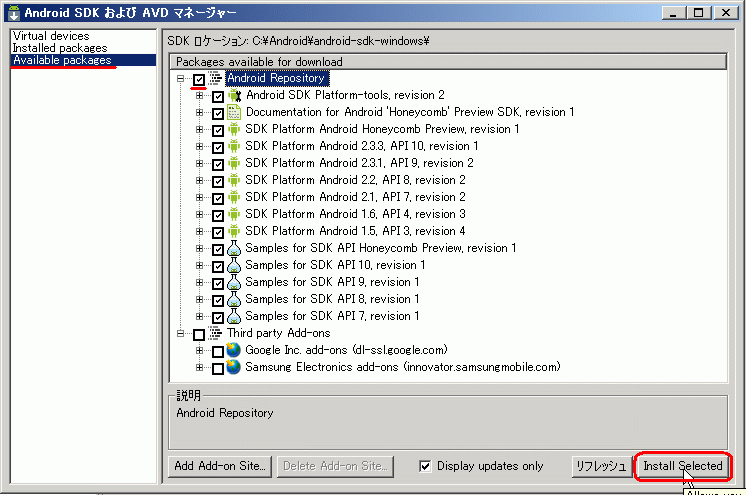Click the Android icon for SDK Platform 2.1
The image size is (746, 495).
point(234,198)
